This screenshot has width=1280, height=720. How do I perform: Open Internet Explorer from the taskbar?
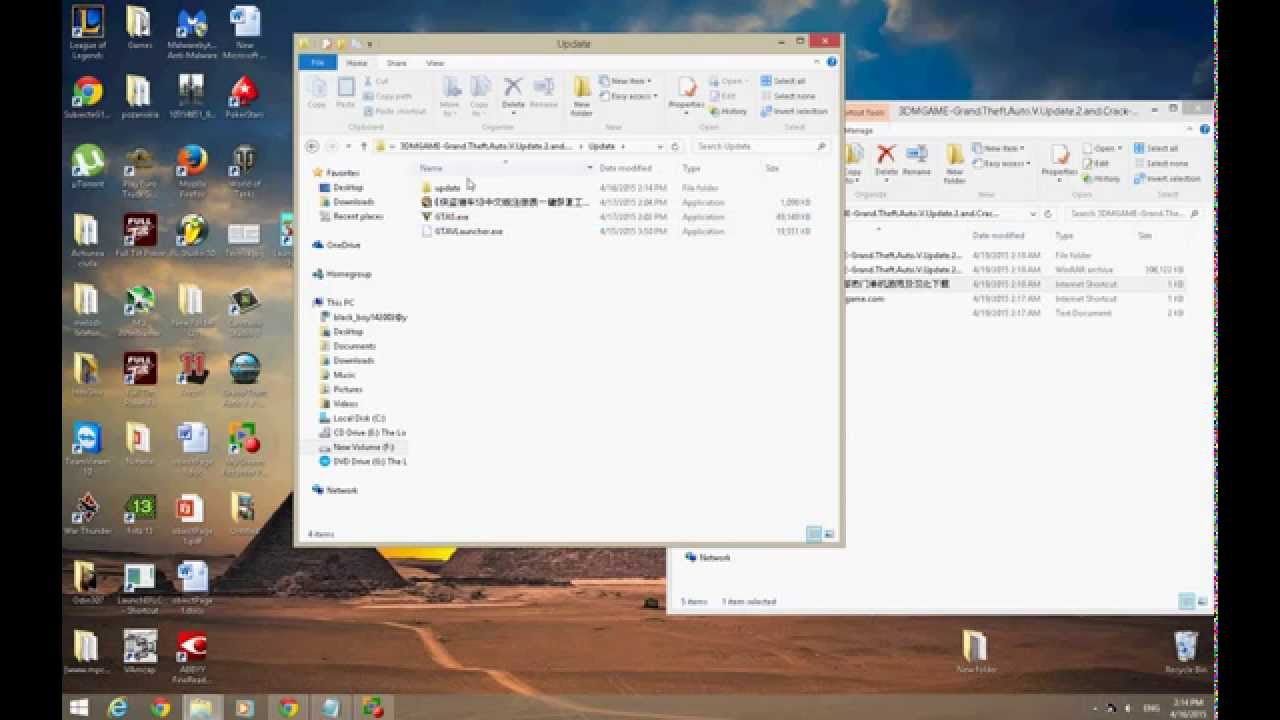(x=118, y=707)
